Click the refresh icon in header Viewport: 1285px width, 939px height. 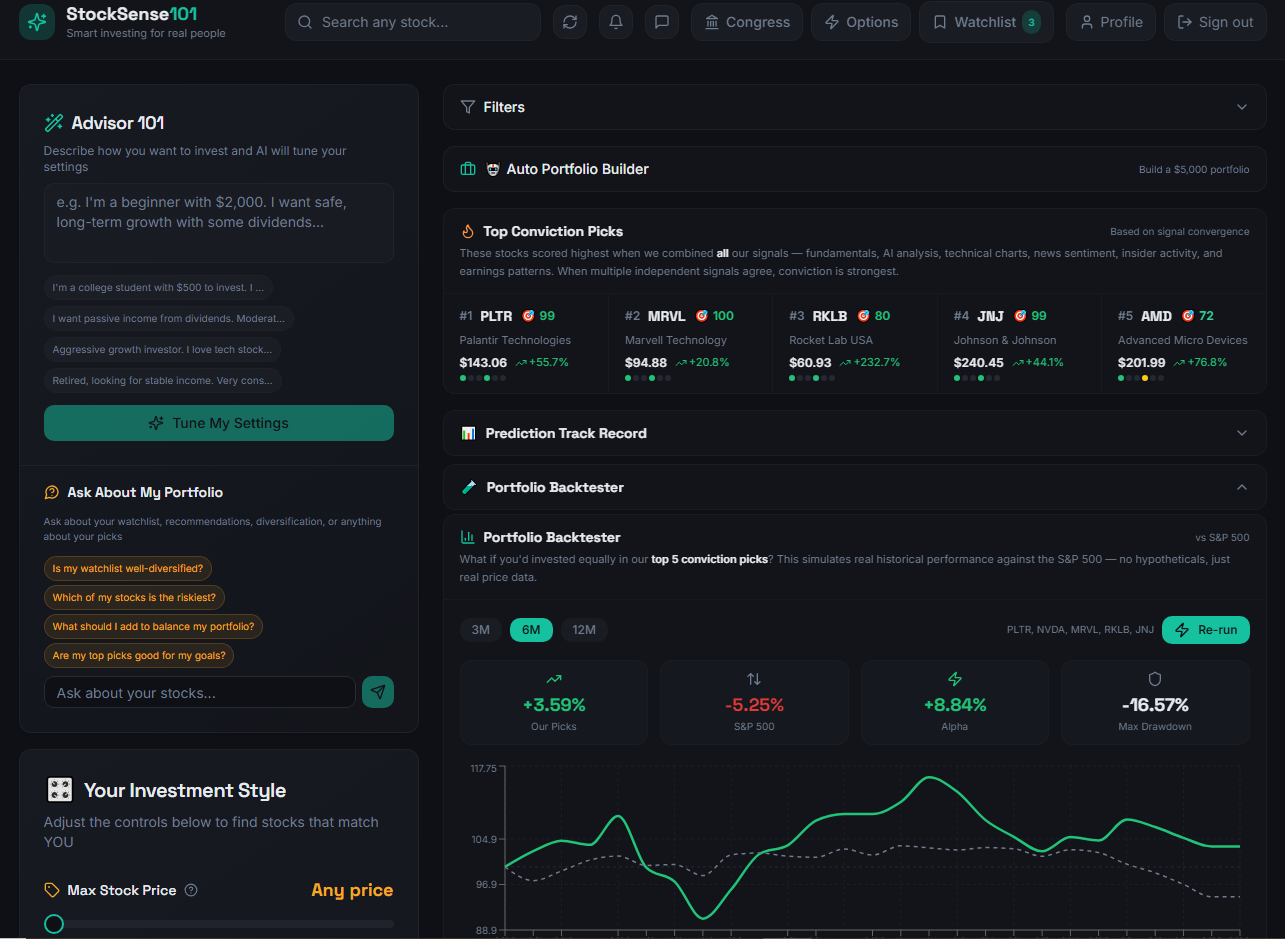570,22
